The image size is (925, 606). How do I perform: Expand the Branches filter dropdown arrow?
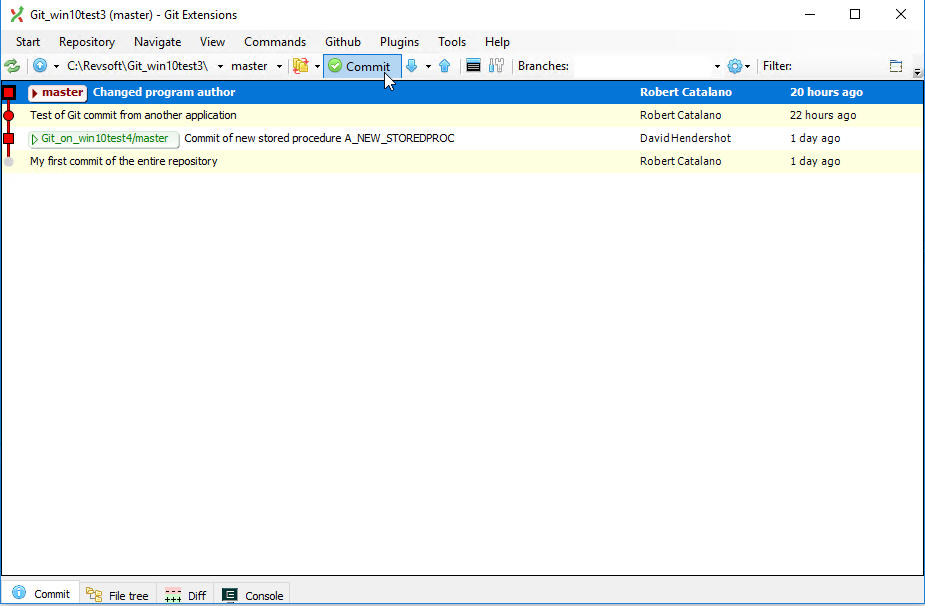click(x=717, y=66)
